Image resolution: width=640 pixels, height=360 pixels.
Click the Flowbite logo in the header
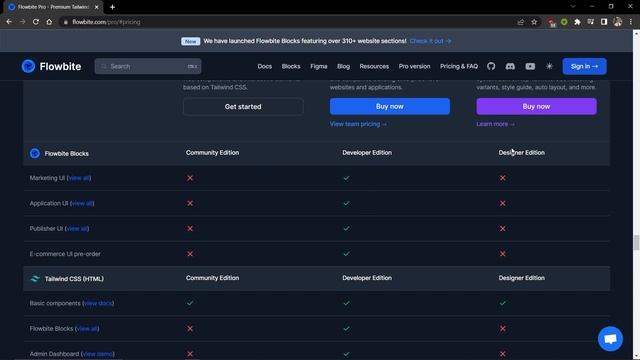tap(51, 66)
